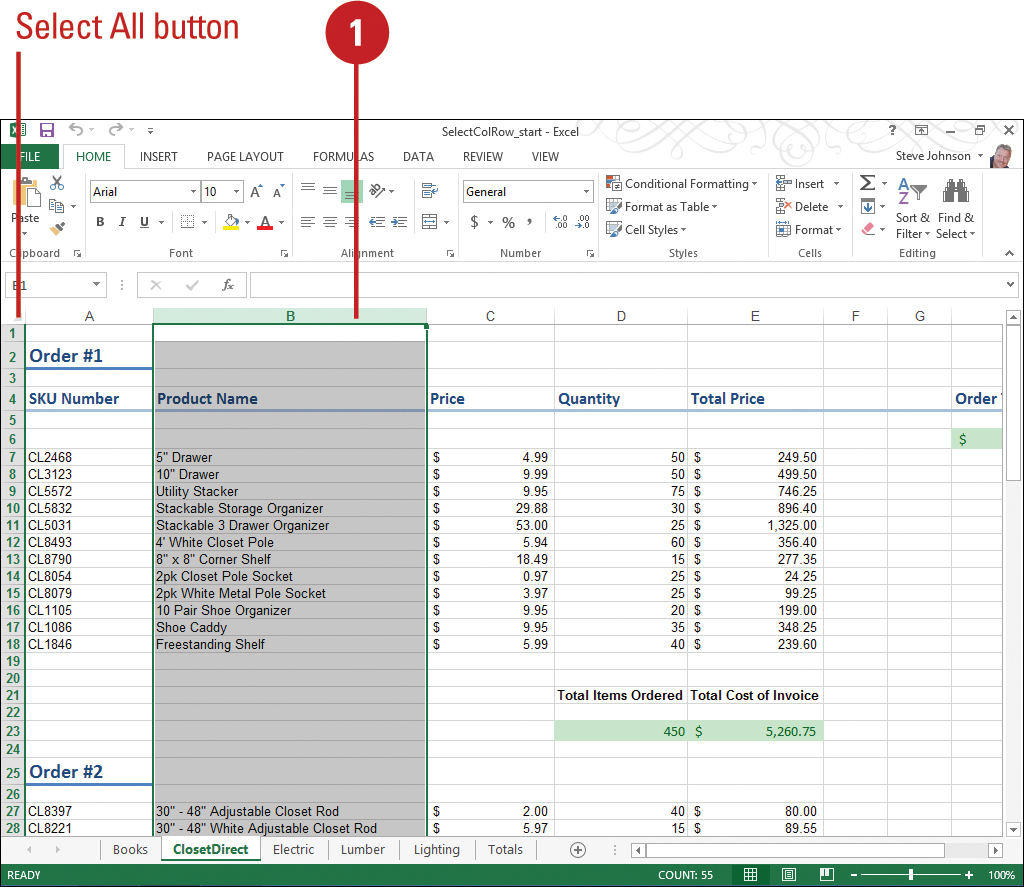This screenshot has height=887, width=1024.
Task: Toggle Bold formatting
Action: 100,222
